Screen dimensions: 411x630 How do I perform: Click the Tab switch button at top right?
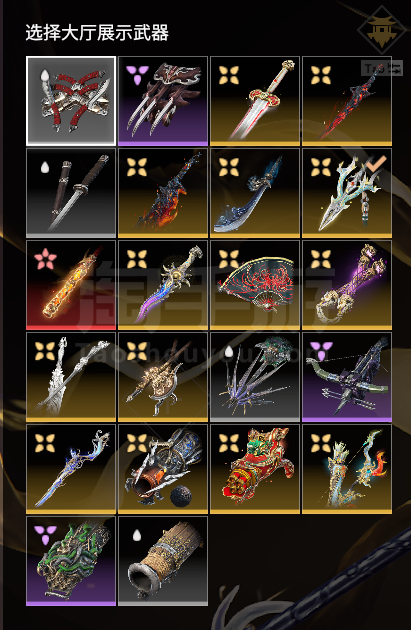point(382,68)
